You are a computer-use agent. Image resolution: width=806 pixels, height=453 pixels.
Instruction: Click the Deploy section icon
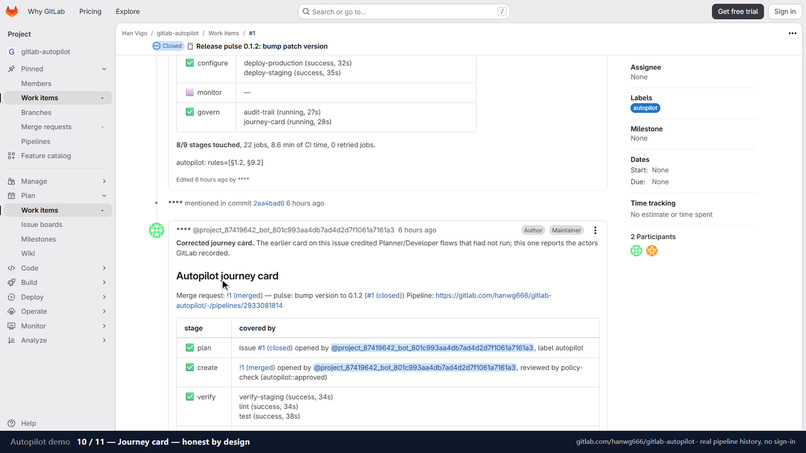pyautogui.click(x=11, y=297)
